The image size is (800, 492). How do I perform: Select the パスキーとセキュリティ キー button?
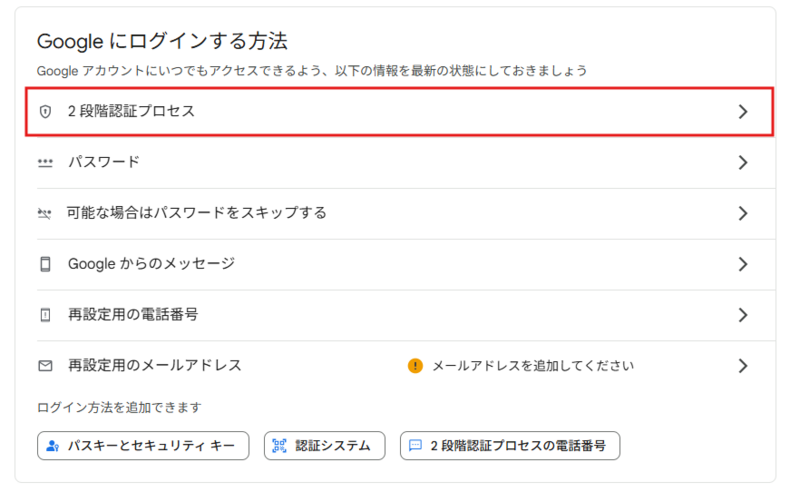(143, 446)
